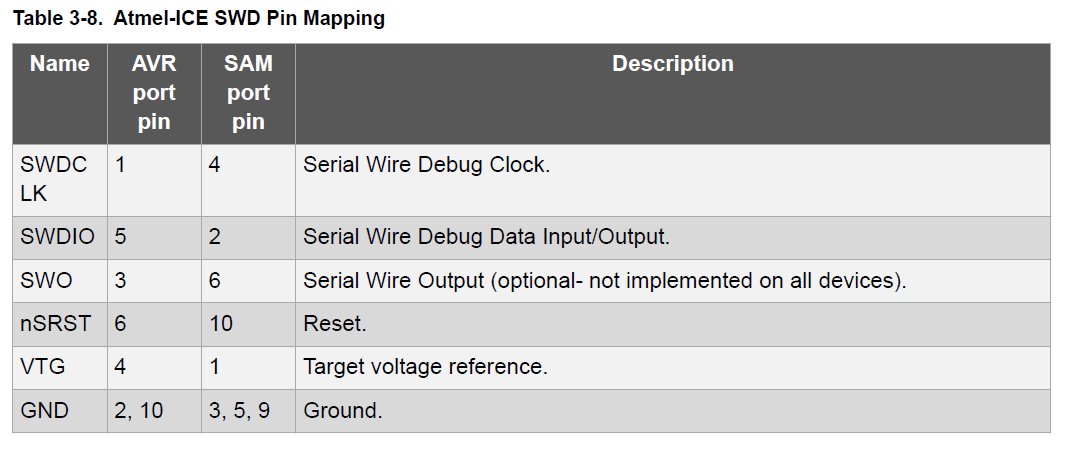Select the VTG name cell
The image size is (1075, 452).
tap(43, 367)
